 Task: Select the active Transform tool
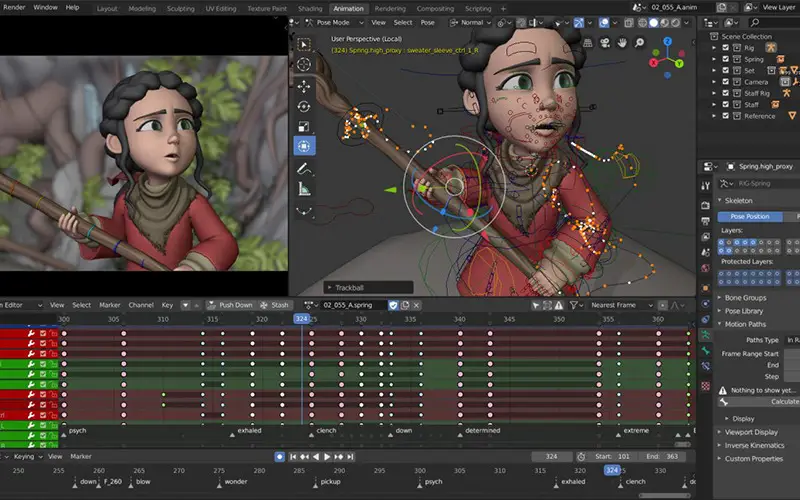pos(304,146)
